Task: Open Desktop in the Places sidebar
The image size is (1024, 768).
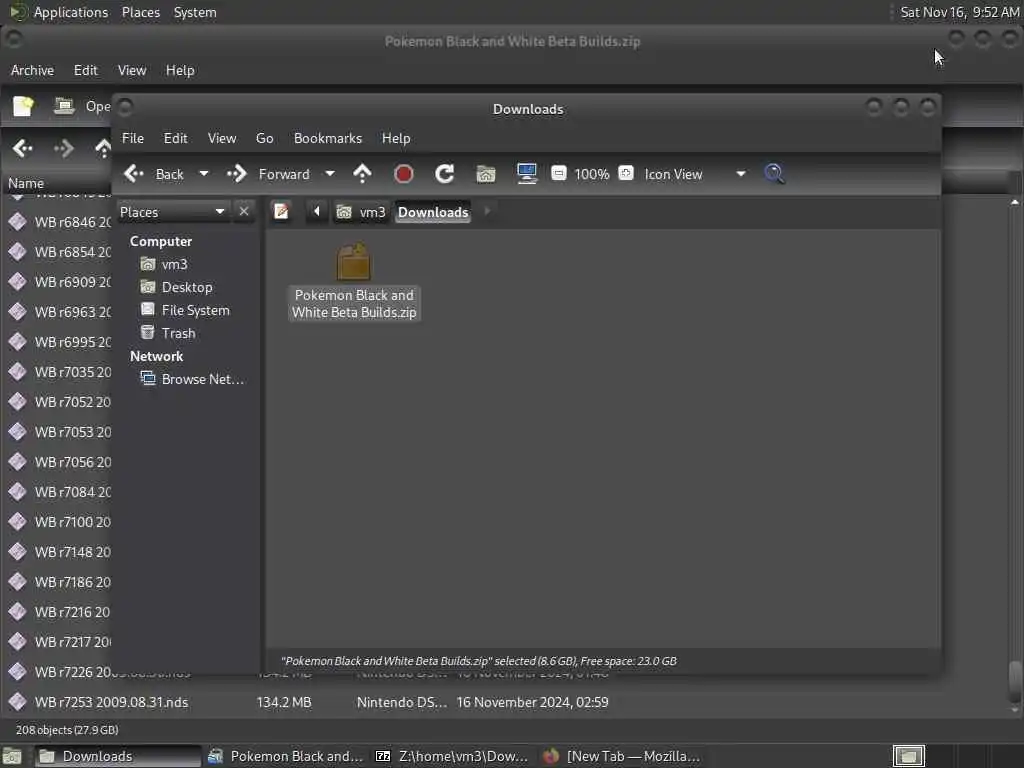Action: click(187, 287)
